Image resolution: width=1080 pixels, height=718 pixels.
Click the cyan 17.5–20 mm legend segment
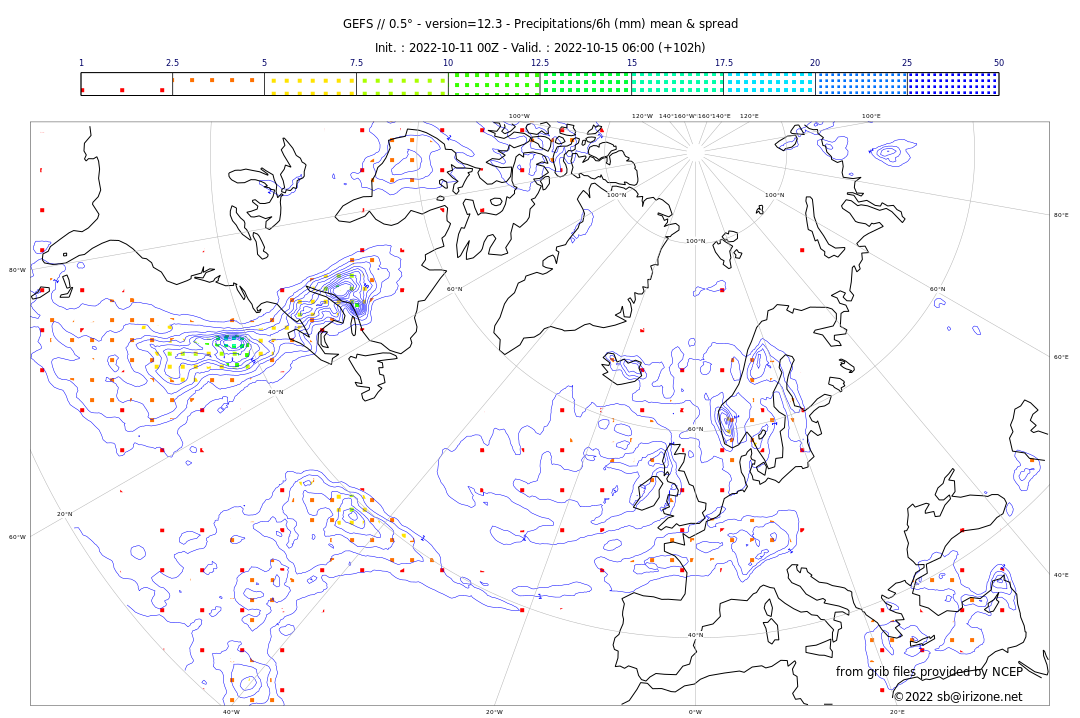point(769,84)
